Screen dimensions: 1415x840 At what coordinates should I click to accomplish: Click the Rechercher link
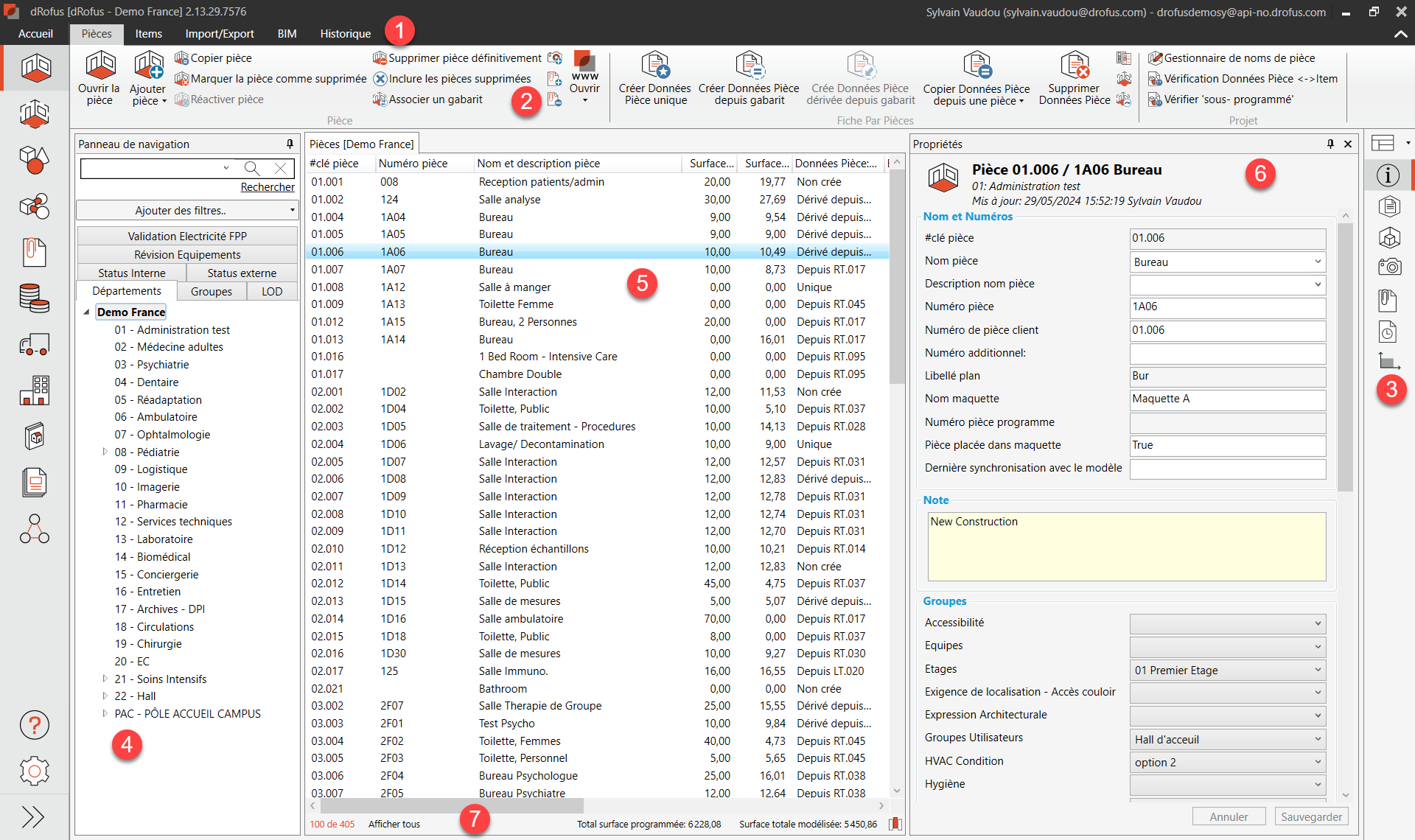[x=268, y=187]
